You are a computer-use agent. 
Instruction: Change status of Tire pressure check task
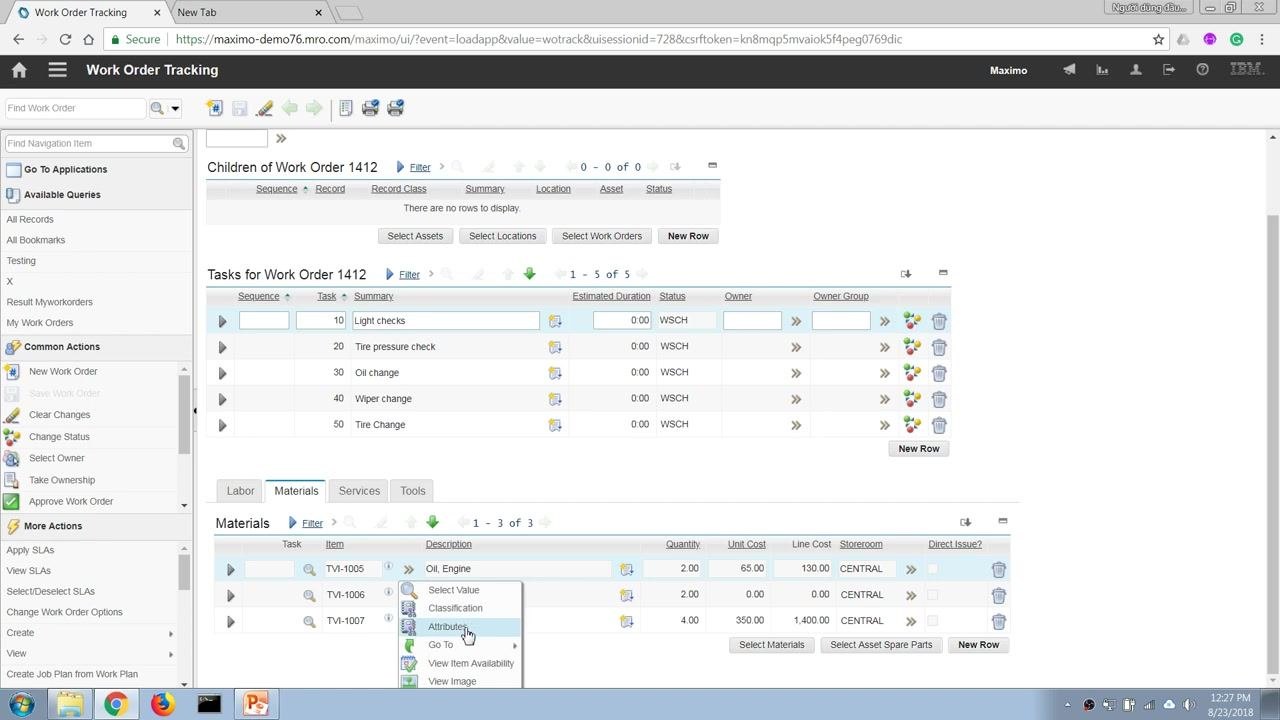[x=911, y=347]
